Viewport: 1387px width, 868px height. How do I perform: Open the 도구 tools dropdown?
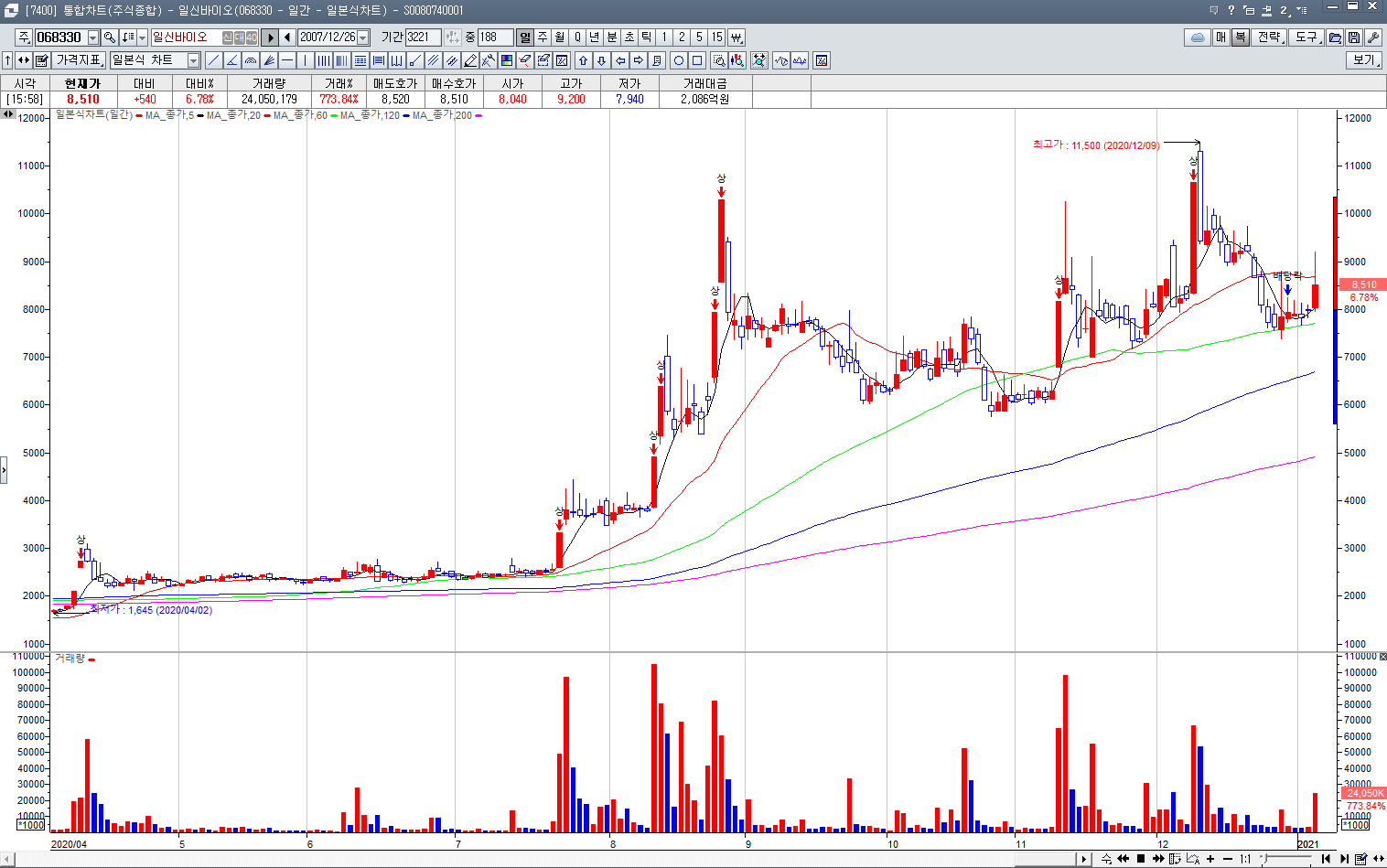click(x=1307, y=38)
